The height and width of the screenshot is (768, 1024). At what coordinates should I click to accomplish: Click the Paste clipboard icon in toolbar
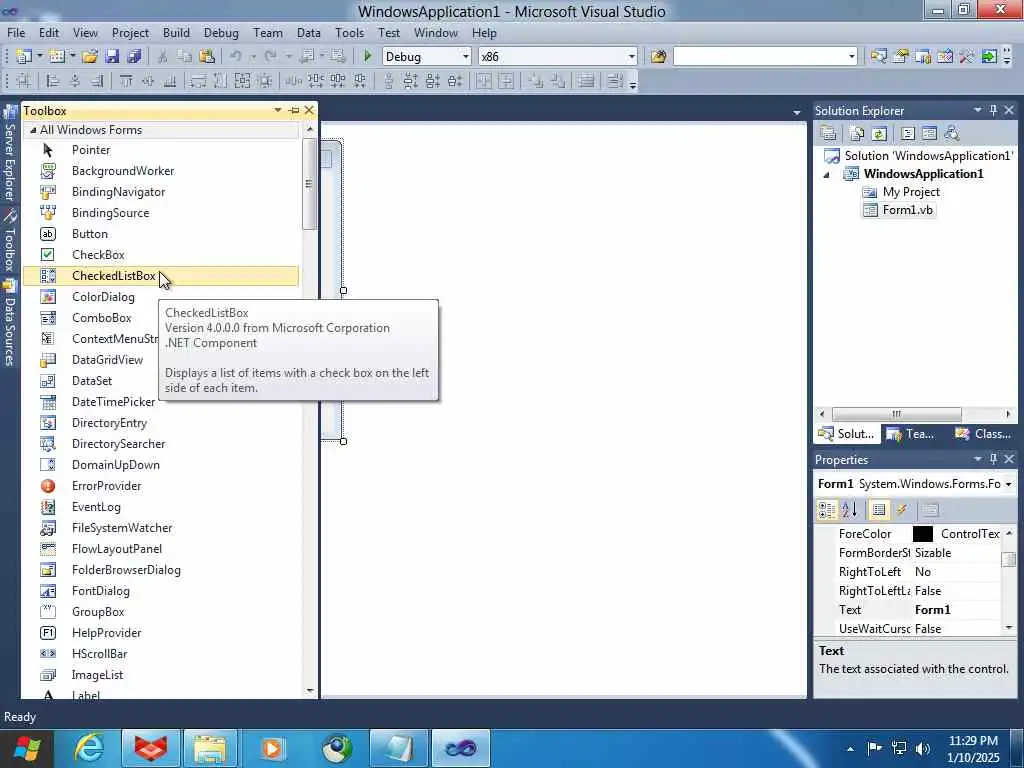pos(207,57)
